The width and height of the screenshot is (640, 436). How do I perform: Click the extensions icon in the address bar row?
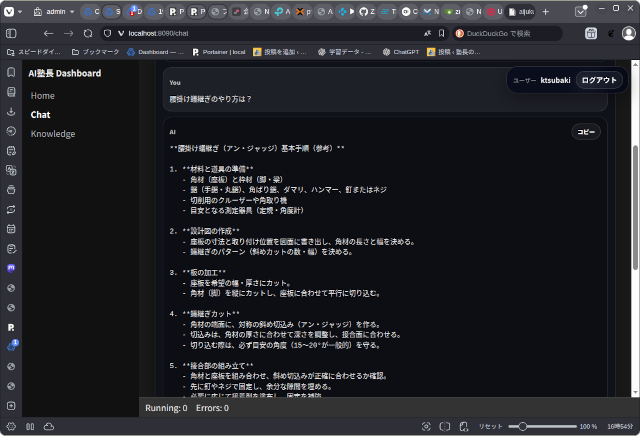[x=591, y=33]
